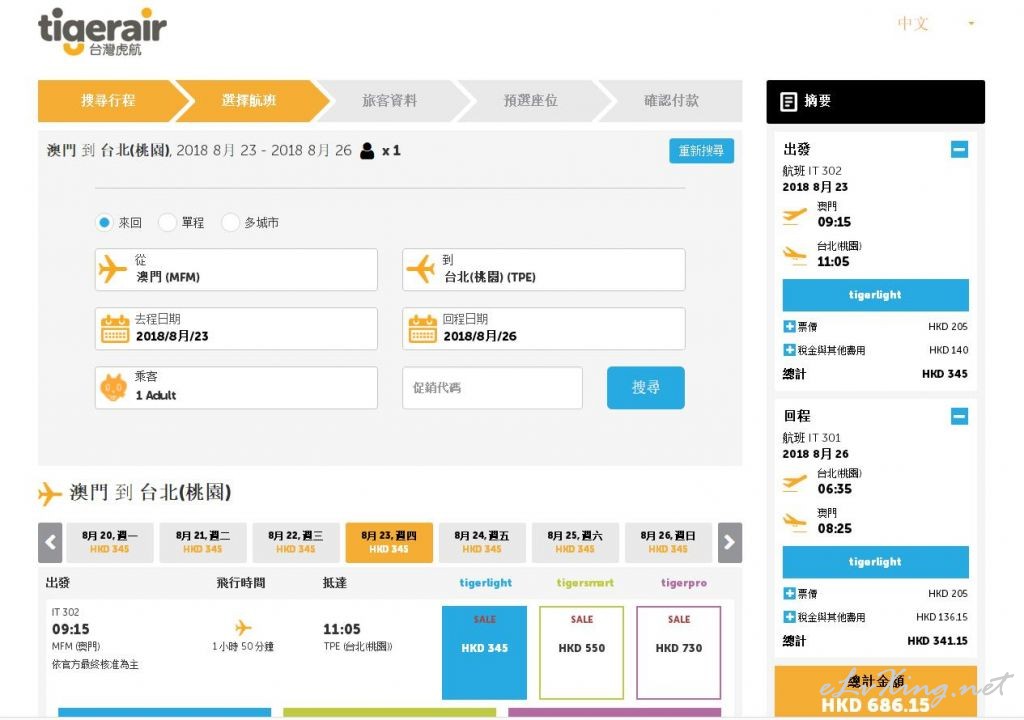Expand 稅金與其他費用 in 回程 summary
Screen dimensions: 1024x720
click(790, 617)
